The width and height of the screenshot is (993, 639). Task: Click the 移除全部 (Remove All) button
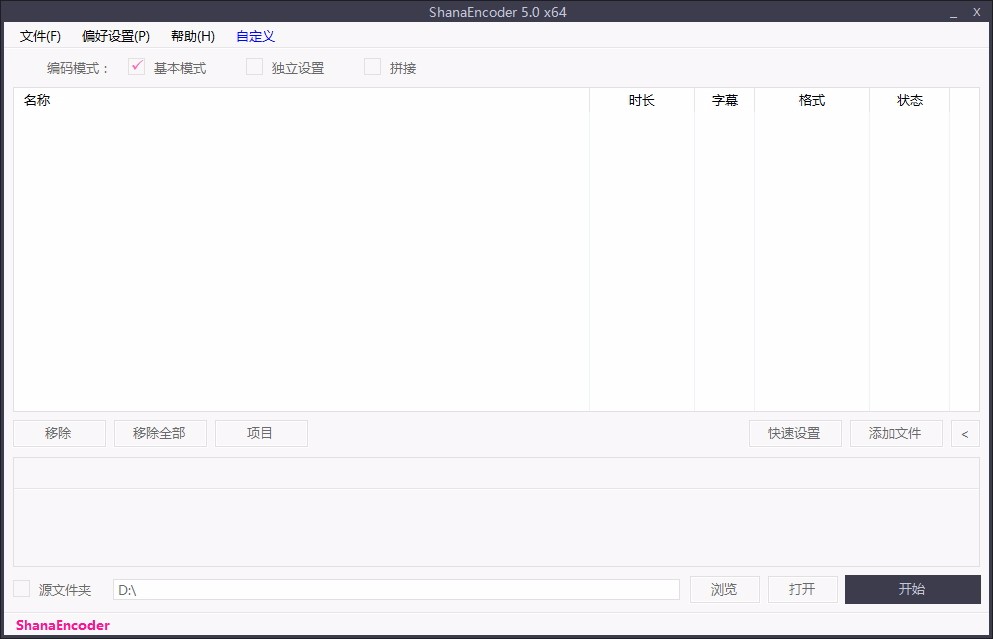click(160, 433)
